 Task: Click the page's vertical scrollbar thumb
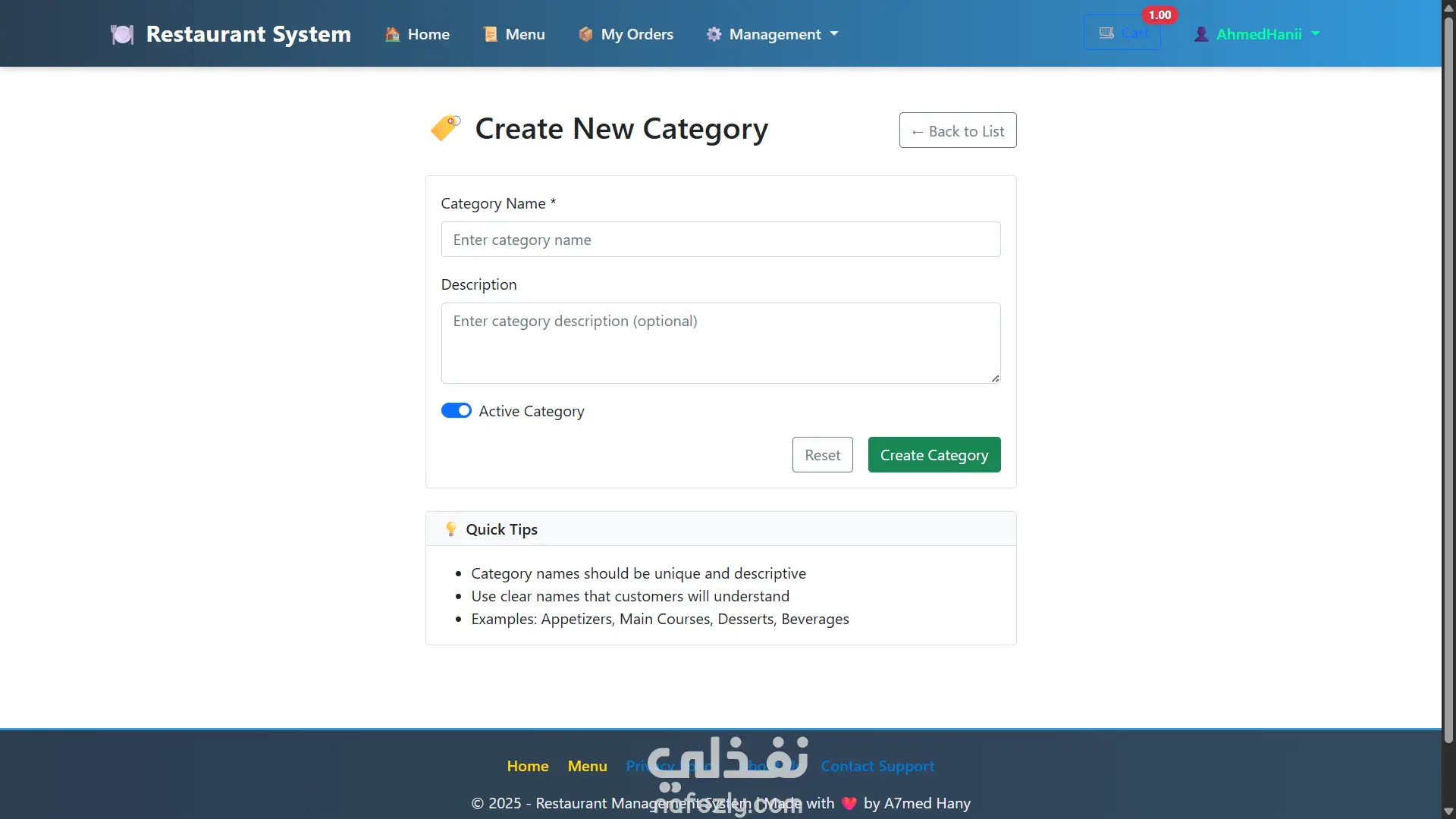pyautogui.click(x=1448, y=379)
